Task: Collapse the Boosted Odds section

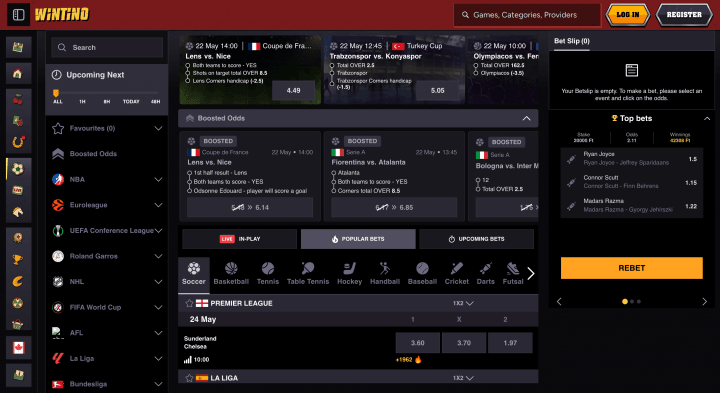Action: 526,118
